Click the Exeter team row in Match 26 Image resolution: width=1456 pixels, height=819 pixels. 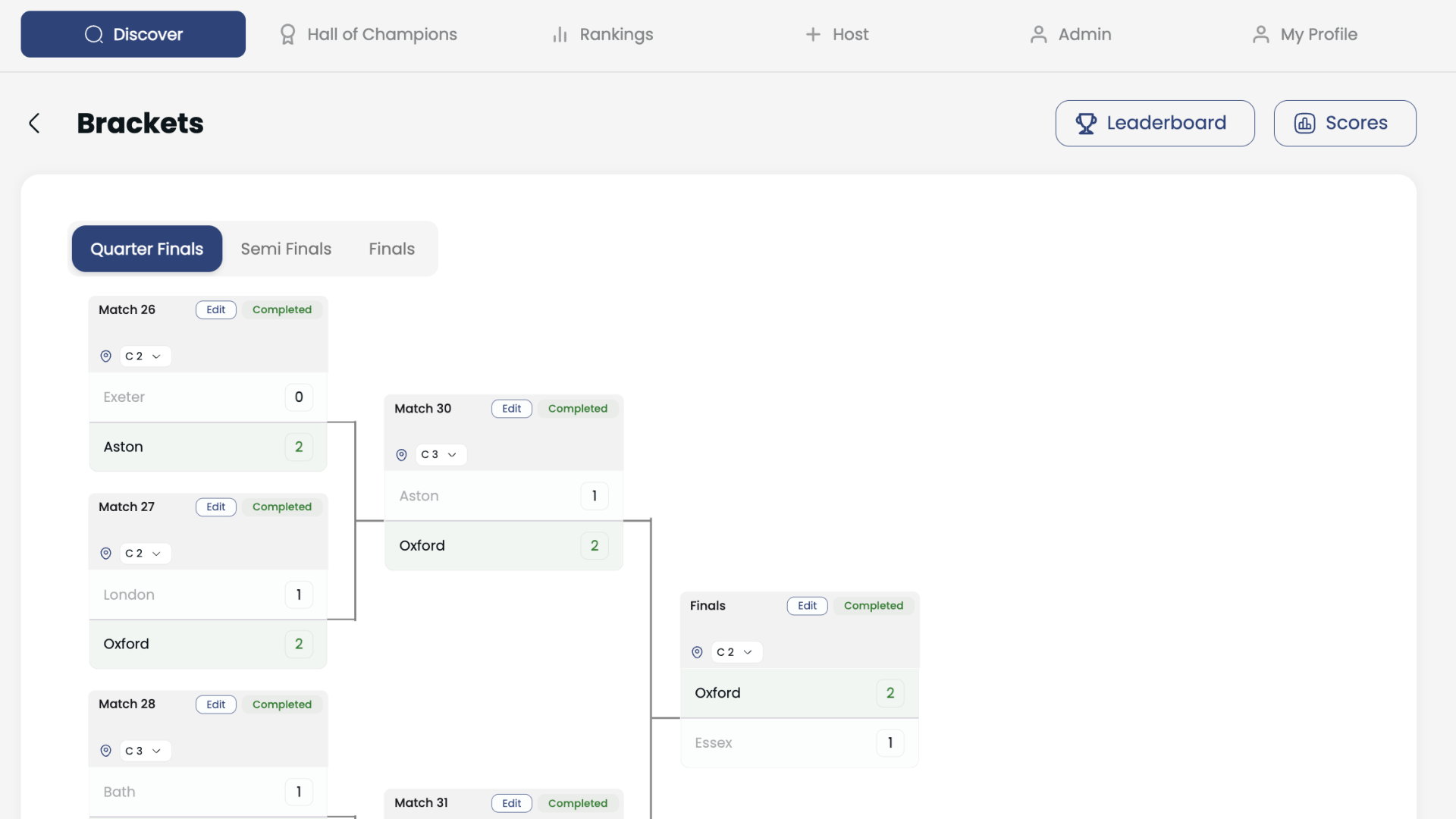[208, 397]
